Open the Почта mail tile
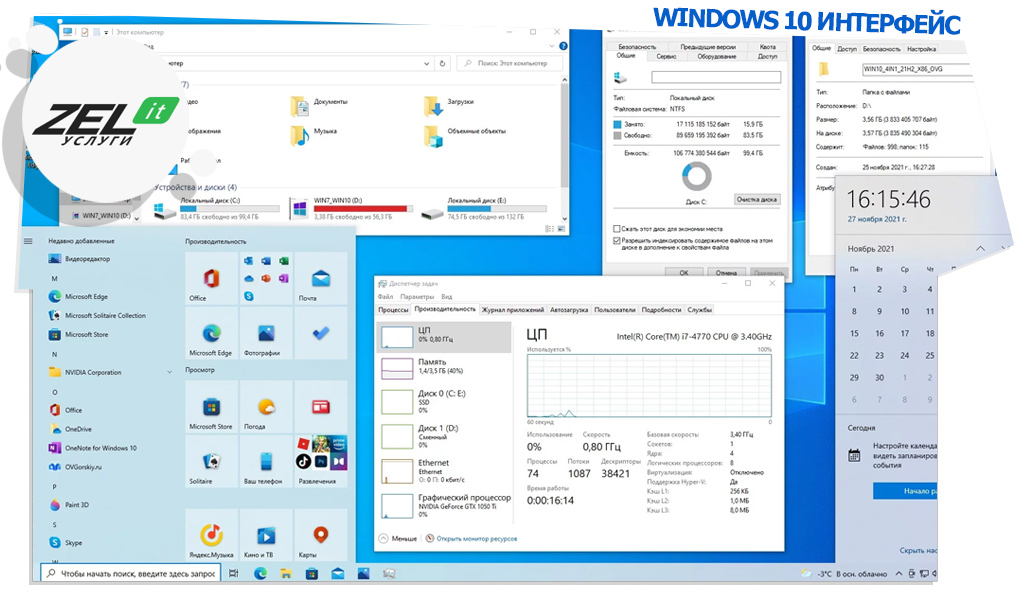This screenshot has height=600, width=1024. (321, 279)
